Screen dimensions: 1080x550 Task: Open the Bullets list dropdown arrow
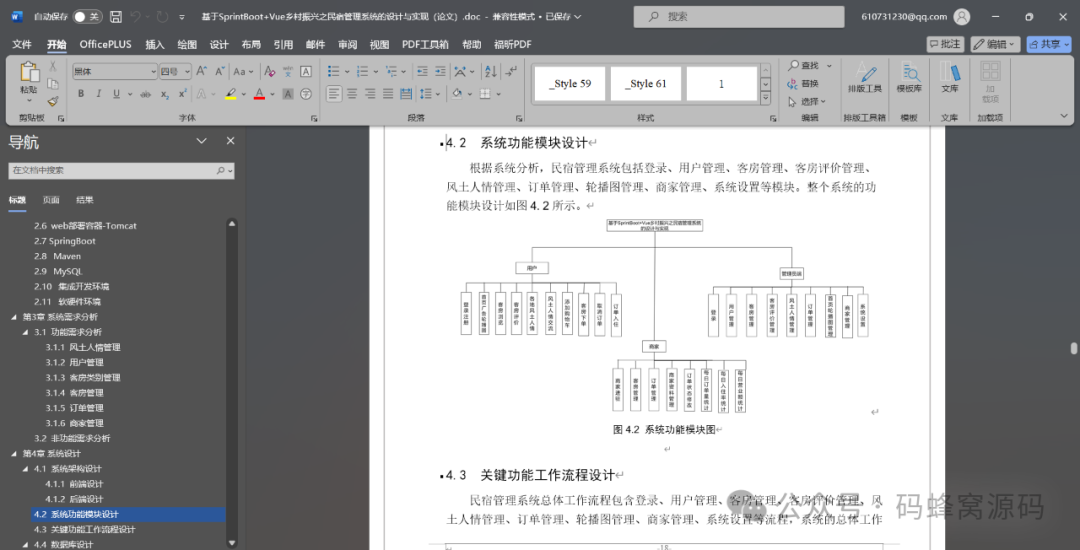[346, 71]
